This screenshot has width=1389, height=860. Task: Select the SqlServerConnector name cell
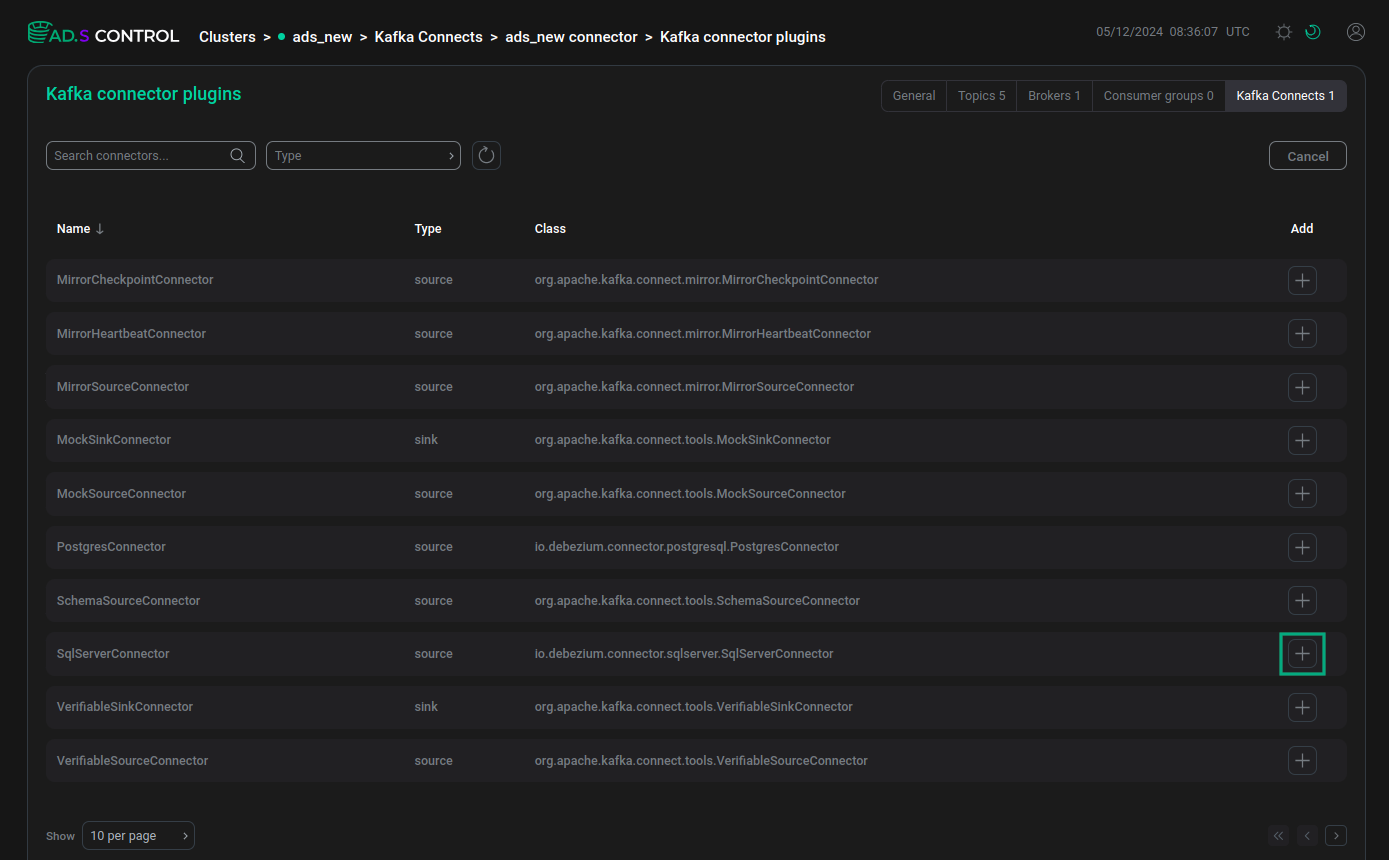coord(113,654)
